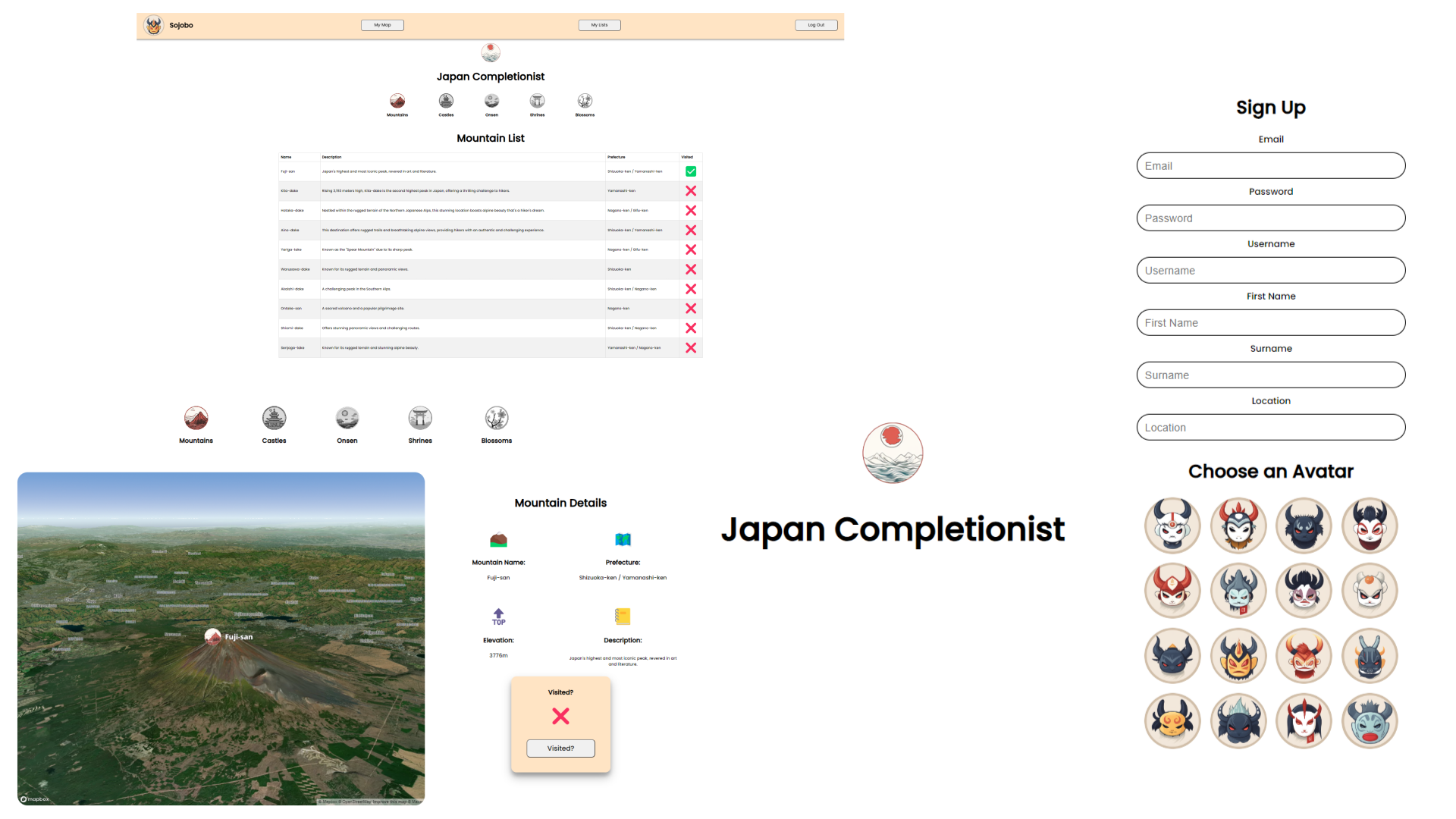
Task: Click the Fuji-san marker on the map
Action: click(x=212, y=637)
